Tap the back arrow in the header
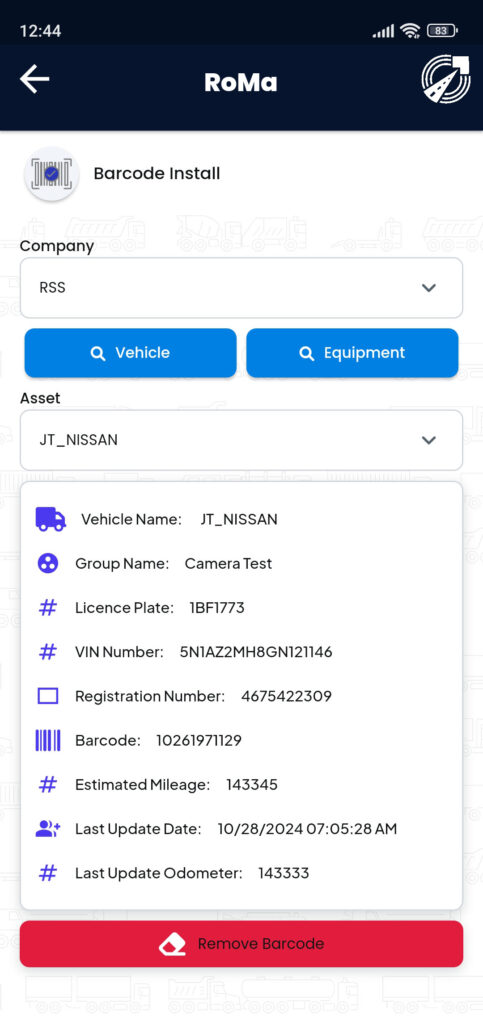Viewport: 483px width, 1024px height. tap(35, 79)
